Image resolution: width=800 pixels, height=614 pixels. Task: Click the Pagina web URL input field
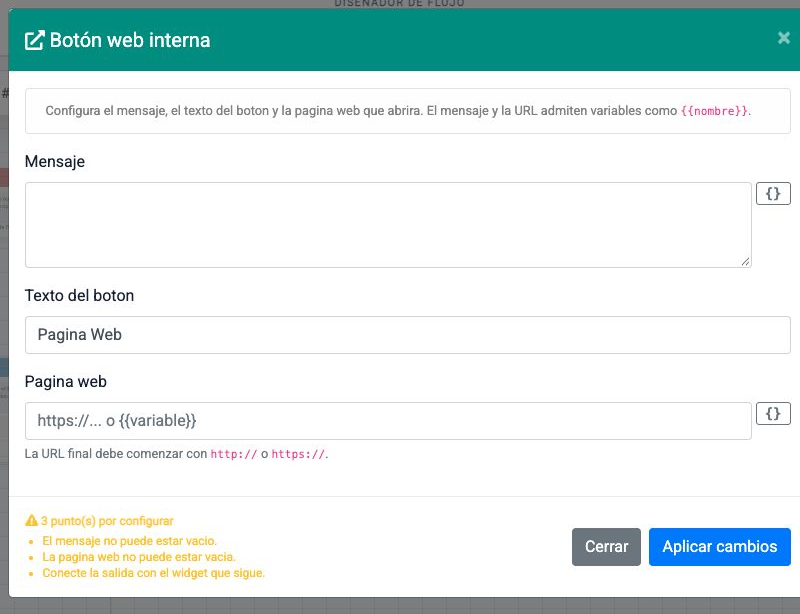388,421
